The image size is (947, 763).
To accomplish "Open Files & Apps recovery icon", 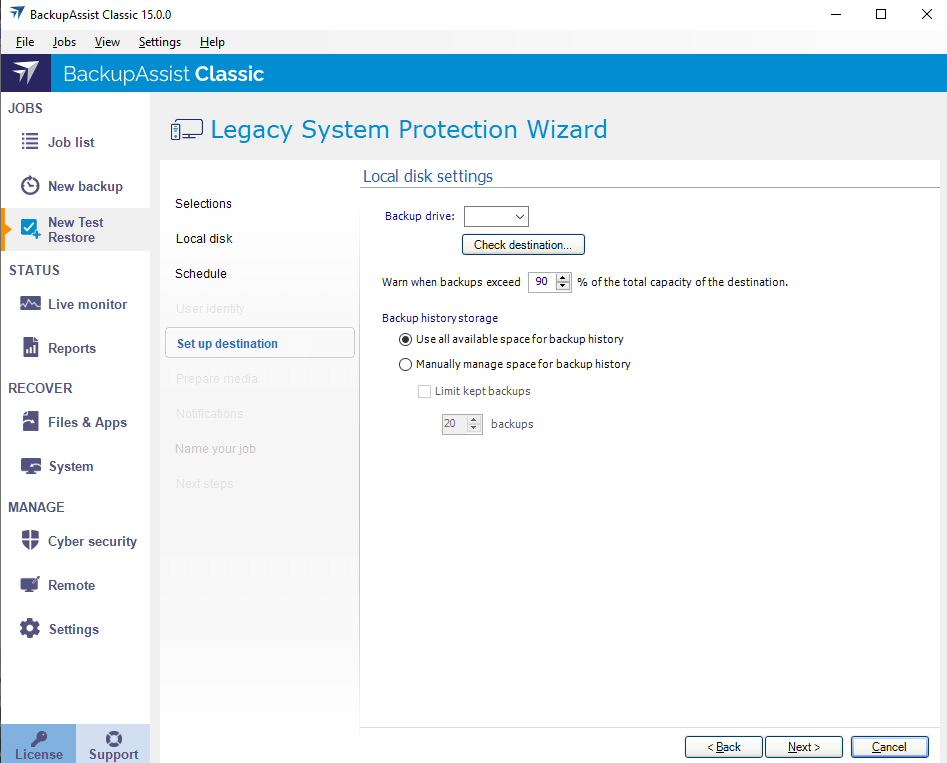I will coord(30,422).
